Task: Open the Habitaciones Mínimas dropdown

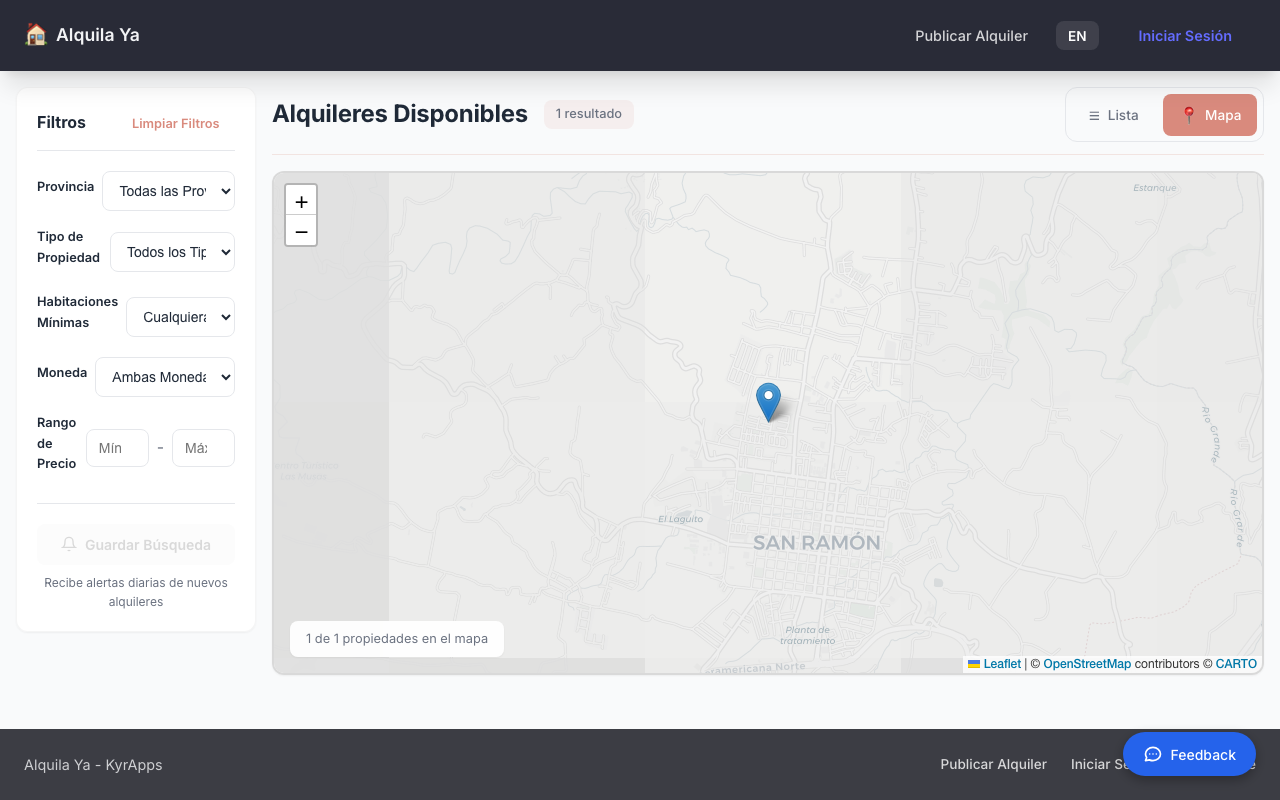Action: click(180, 317)
